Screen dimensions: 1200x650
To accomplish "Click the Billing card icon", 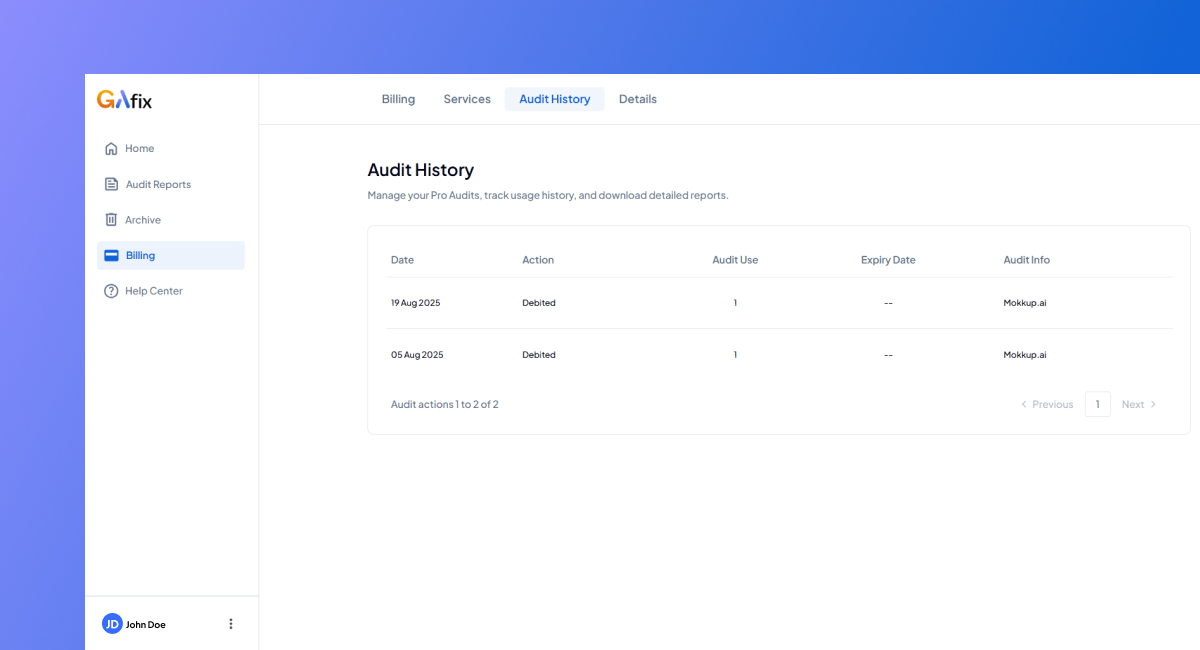I will coord(111,255).
